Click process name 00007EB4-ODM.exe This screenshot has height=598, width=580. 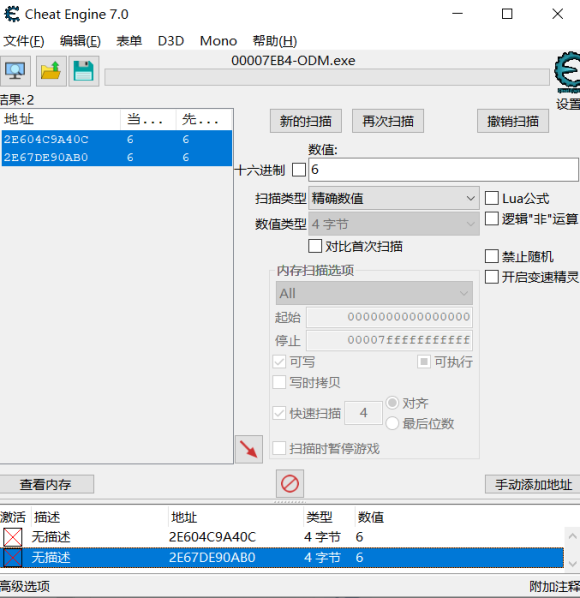(x=293, y=60)
